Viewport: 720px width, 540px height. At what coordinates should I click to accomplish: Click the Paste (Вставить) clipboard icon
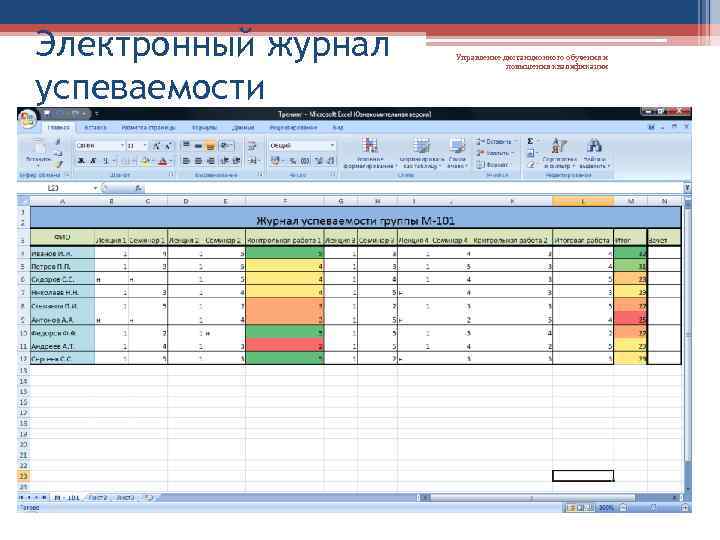[39, 148]
